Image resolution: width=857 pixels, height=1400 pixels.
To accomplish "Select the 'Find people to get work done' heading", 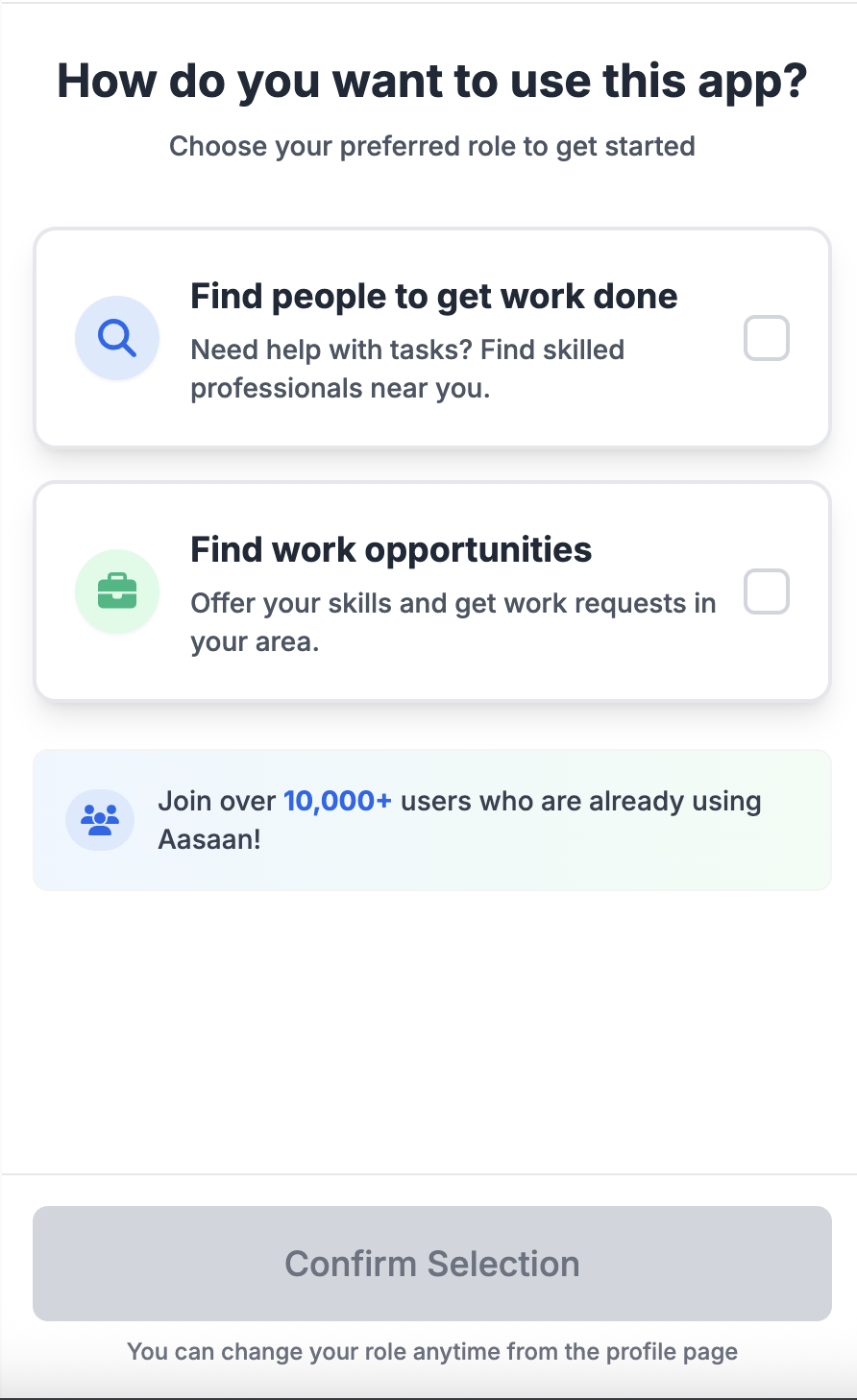I will (x=434, y=297).
